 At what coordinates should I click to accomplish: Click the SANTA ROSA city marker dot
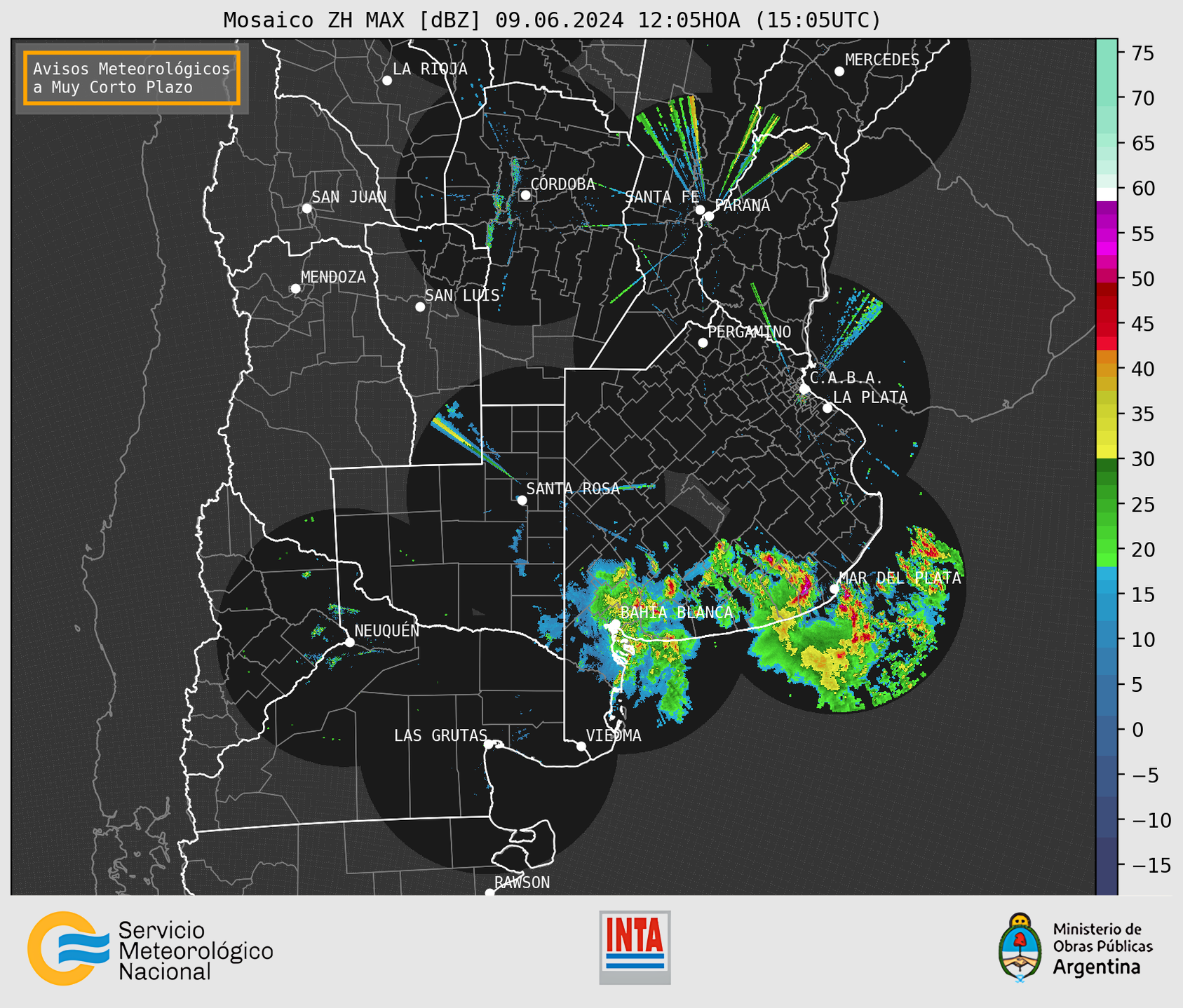coord(522,500)
